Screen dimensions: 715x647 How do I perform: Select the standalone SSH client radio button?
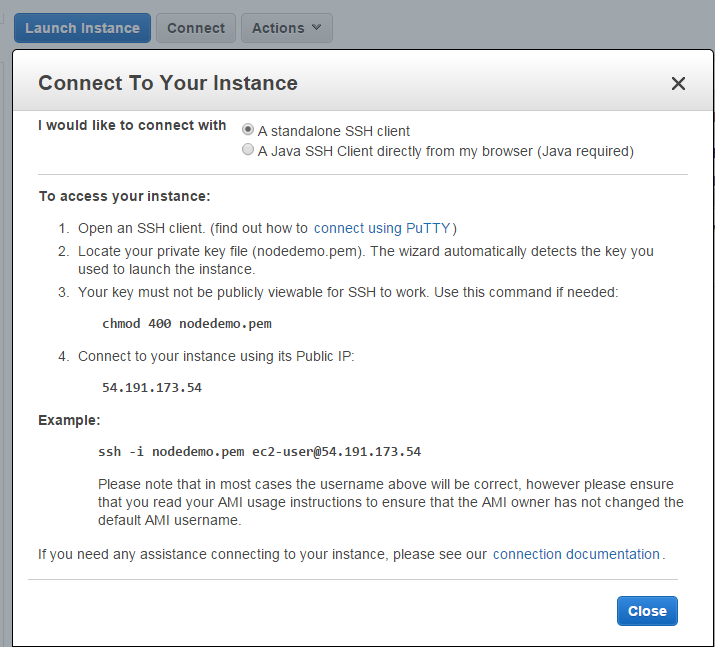click(248, 129)
